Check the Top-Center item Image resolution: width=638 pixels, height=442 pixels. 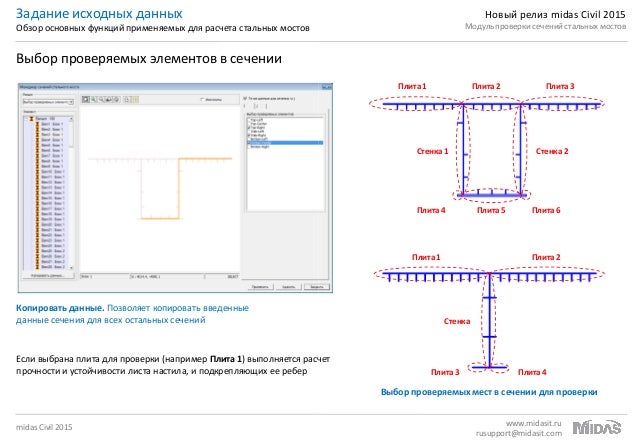pos(249,124)
